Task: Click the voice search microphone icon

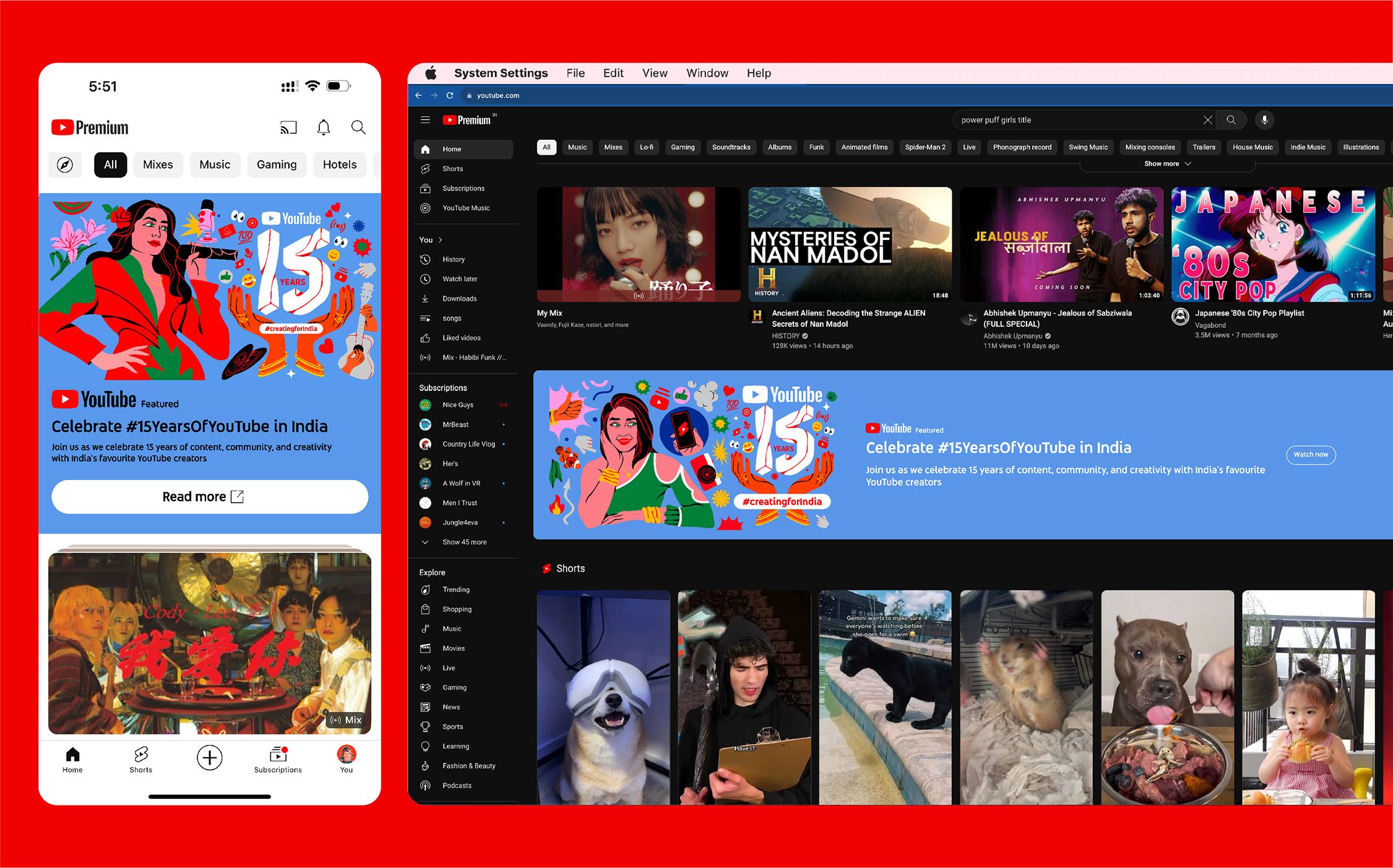Action: pos(1264,120)
